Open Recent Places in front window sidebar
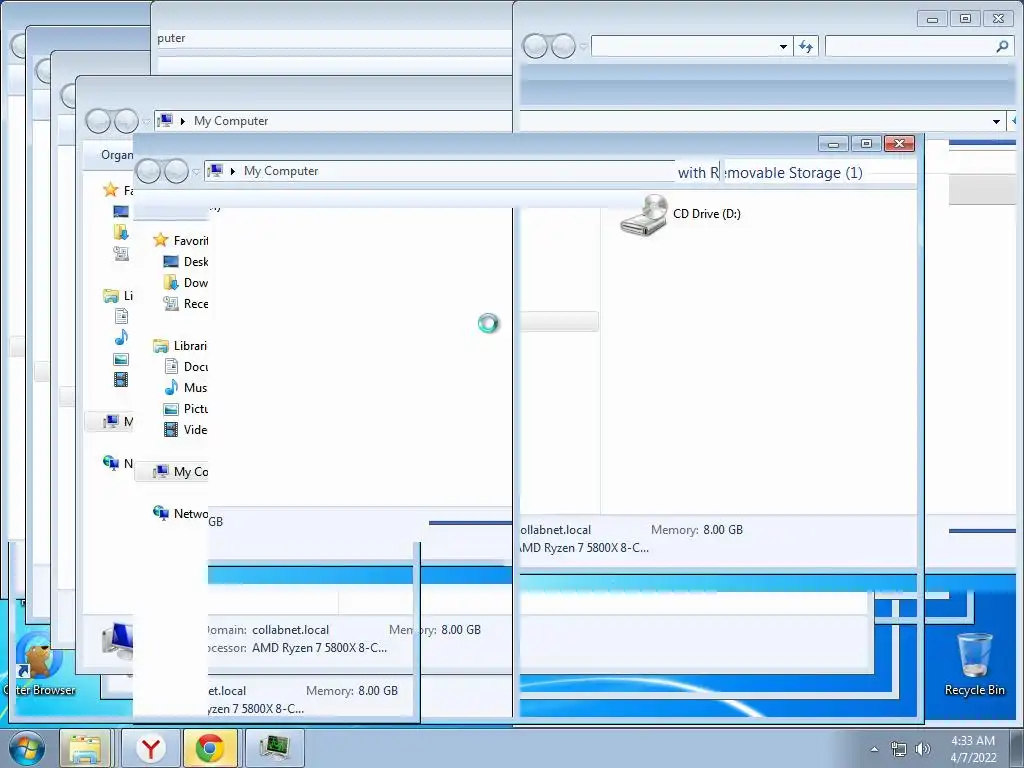 tap(185, 304)
